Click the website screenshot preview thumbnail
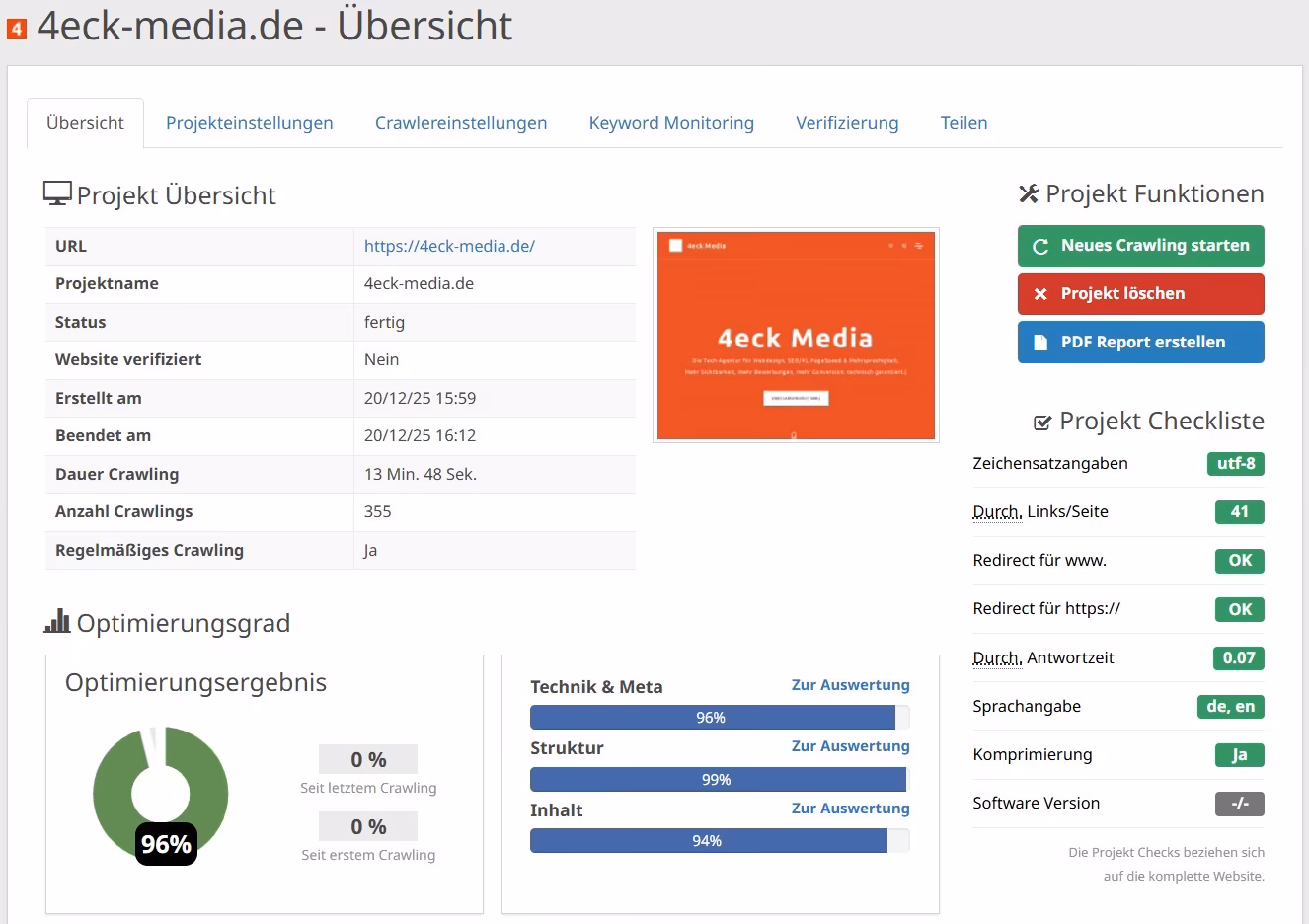 coord(795,335)
